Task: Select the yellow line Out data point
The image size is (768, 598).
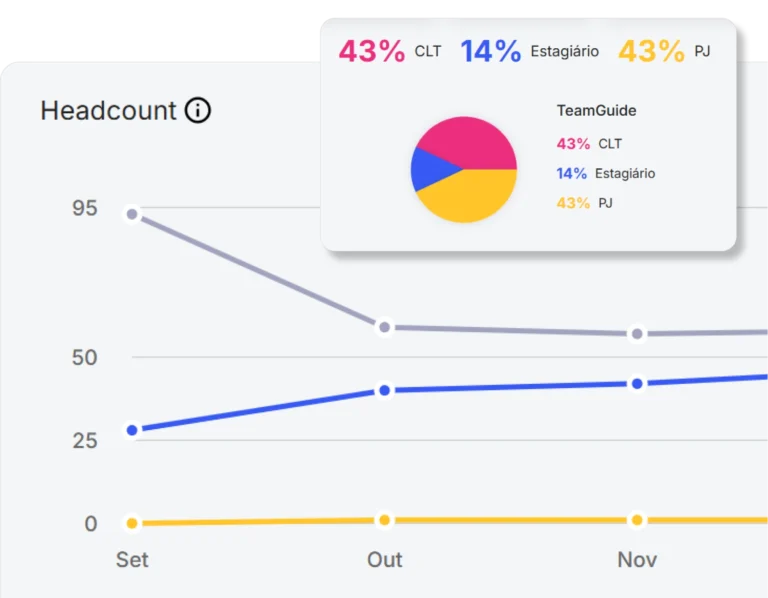Action: pyautogui.click(x=384, y=520)
